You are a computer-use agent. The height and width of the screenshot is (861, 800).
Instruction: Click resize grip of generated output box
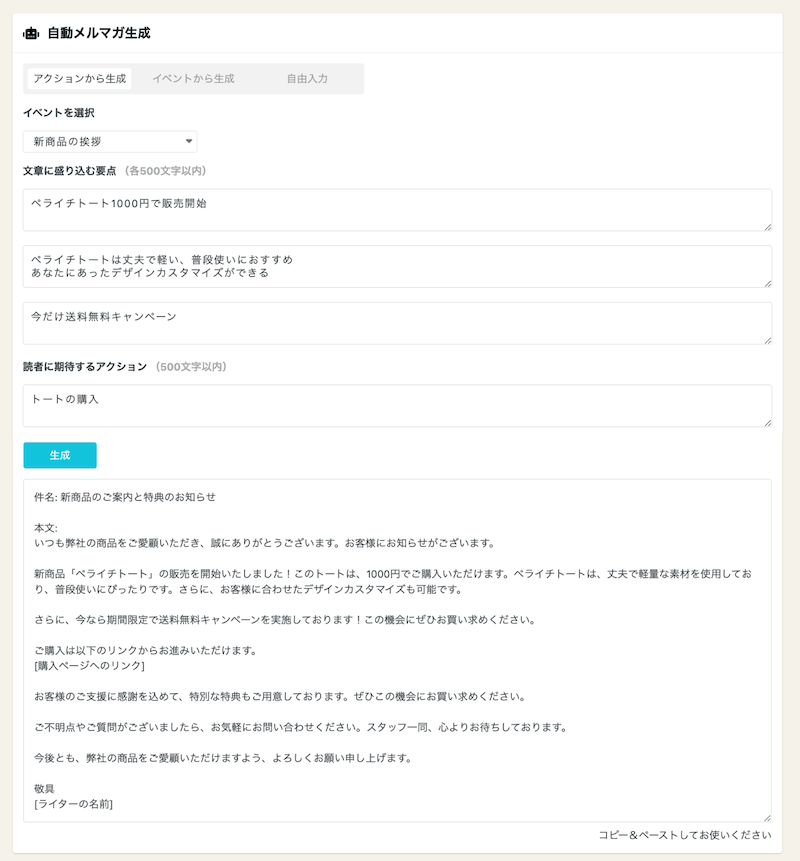point(767,817)
